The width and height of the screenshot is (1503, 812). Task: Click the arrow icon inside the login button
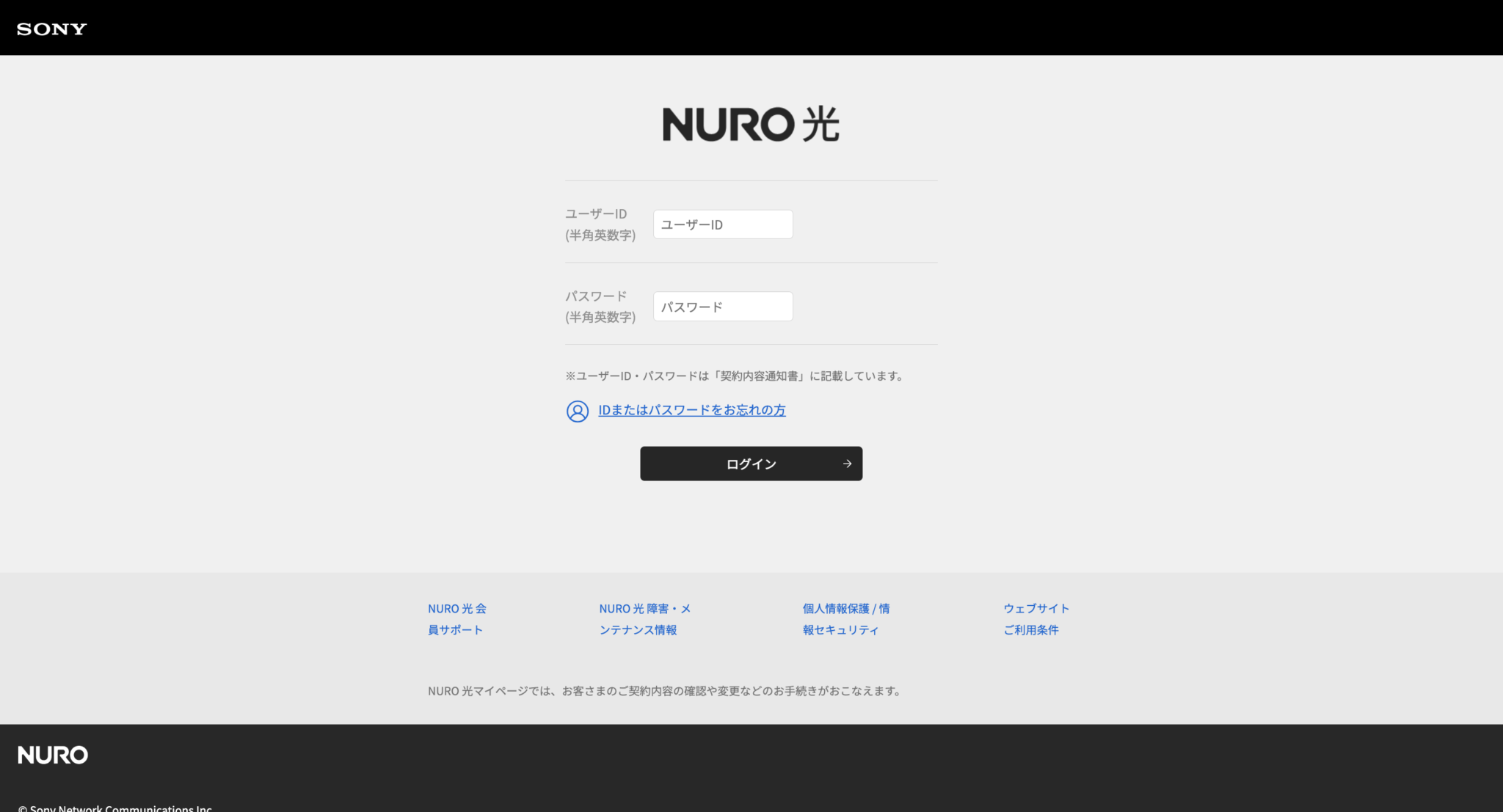[845, 464]
